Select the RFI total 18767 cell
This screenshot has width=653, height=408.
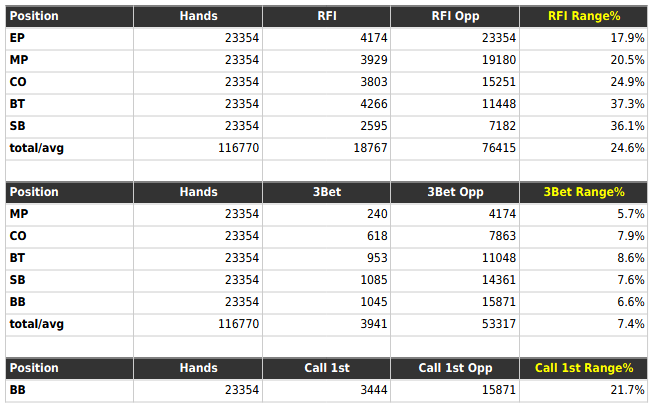[x=370, y=148]
